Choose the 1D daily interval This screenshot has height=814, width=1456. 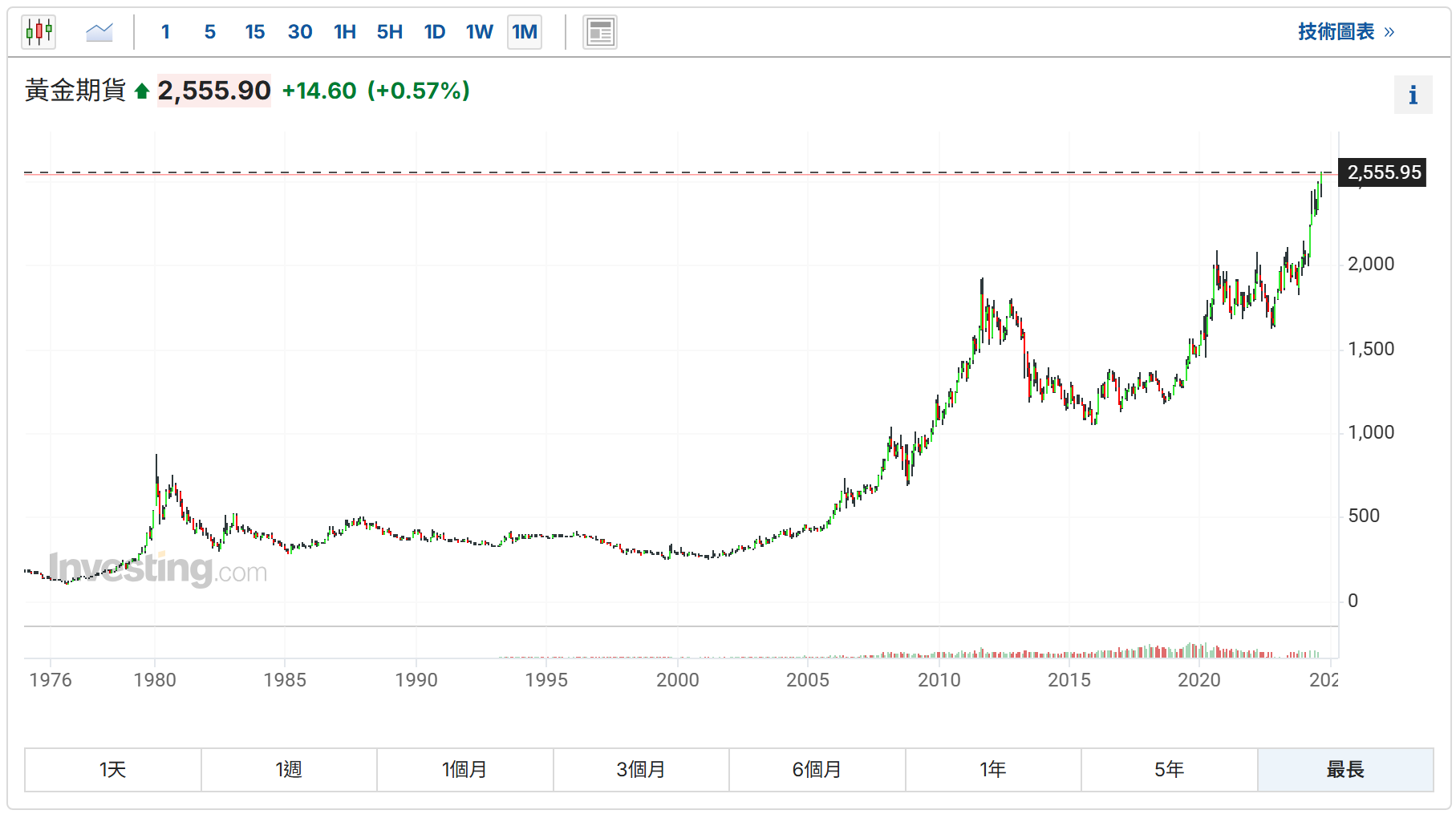(435, 32)
